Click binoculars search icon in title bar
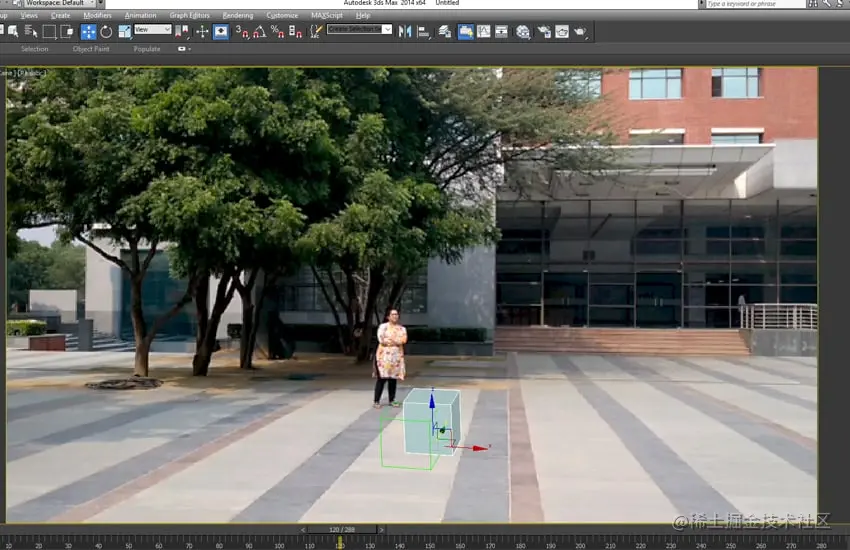 (x=812, y=4)
